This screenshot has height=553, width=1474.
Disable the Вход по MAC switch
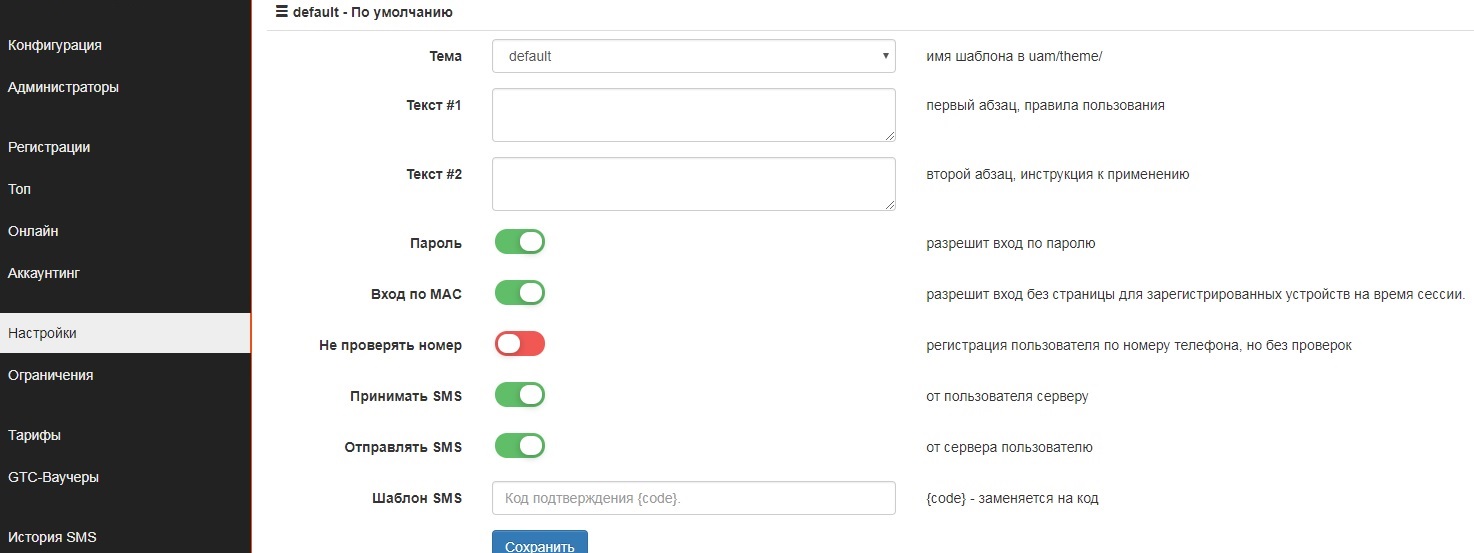(x=519, y=293)
